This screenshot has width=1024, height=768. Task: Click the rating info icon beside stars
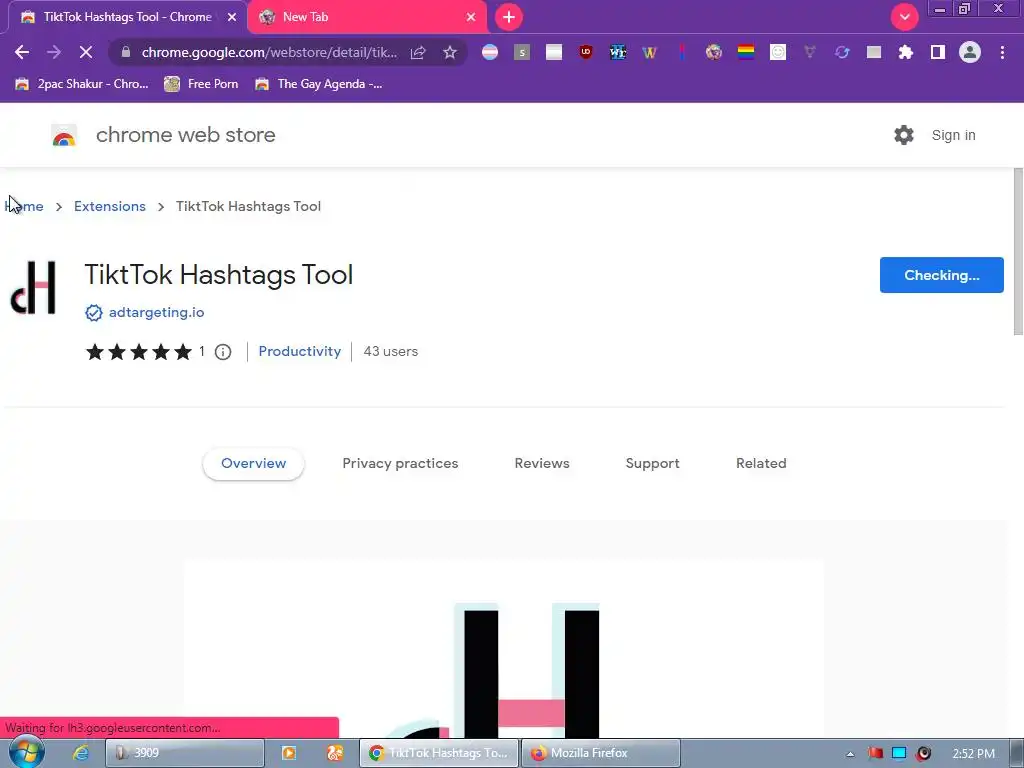tap(223, 352)
